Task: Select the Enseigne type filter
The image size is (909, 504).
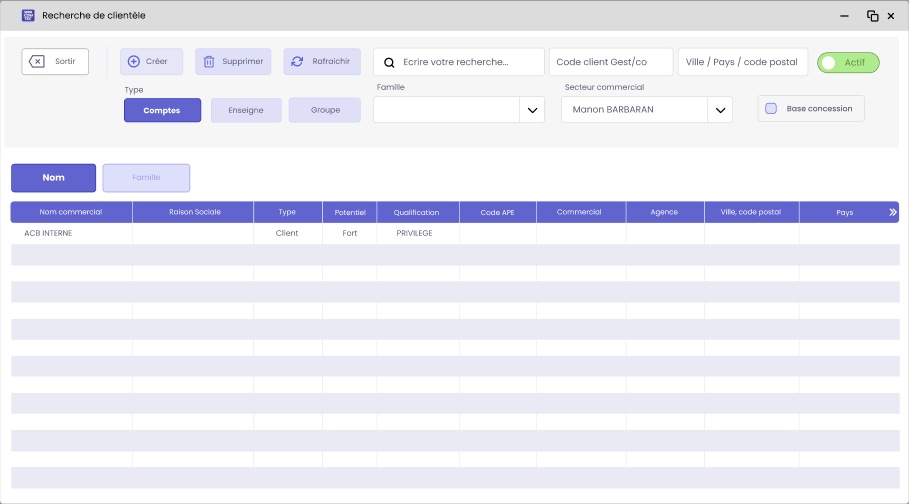Action: (x=246, y=110)
